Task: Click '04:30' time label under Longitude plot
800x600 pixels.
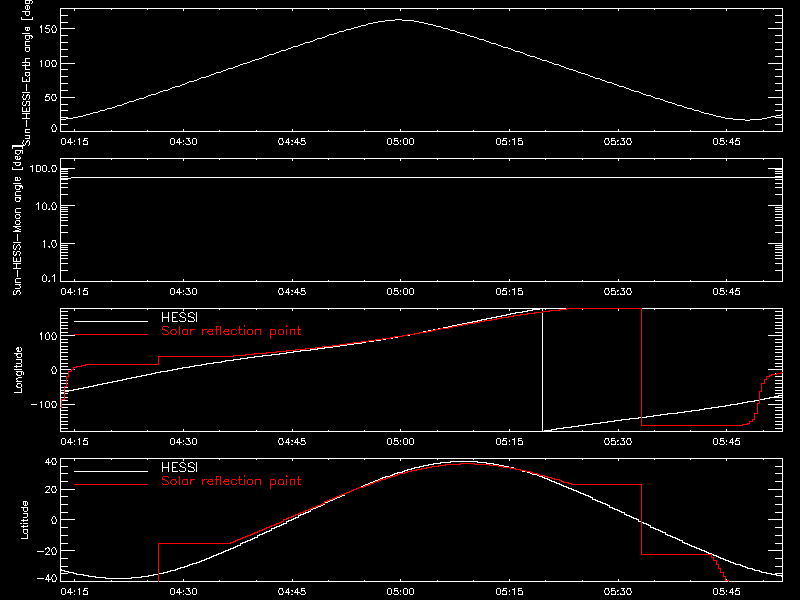Action: (183, 442)
